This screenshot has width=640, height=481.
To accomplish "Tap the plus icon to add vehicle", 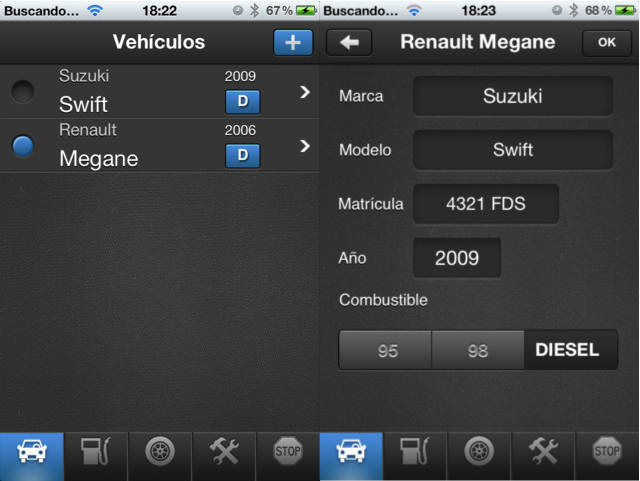I will [293, 42].
